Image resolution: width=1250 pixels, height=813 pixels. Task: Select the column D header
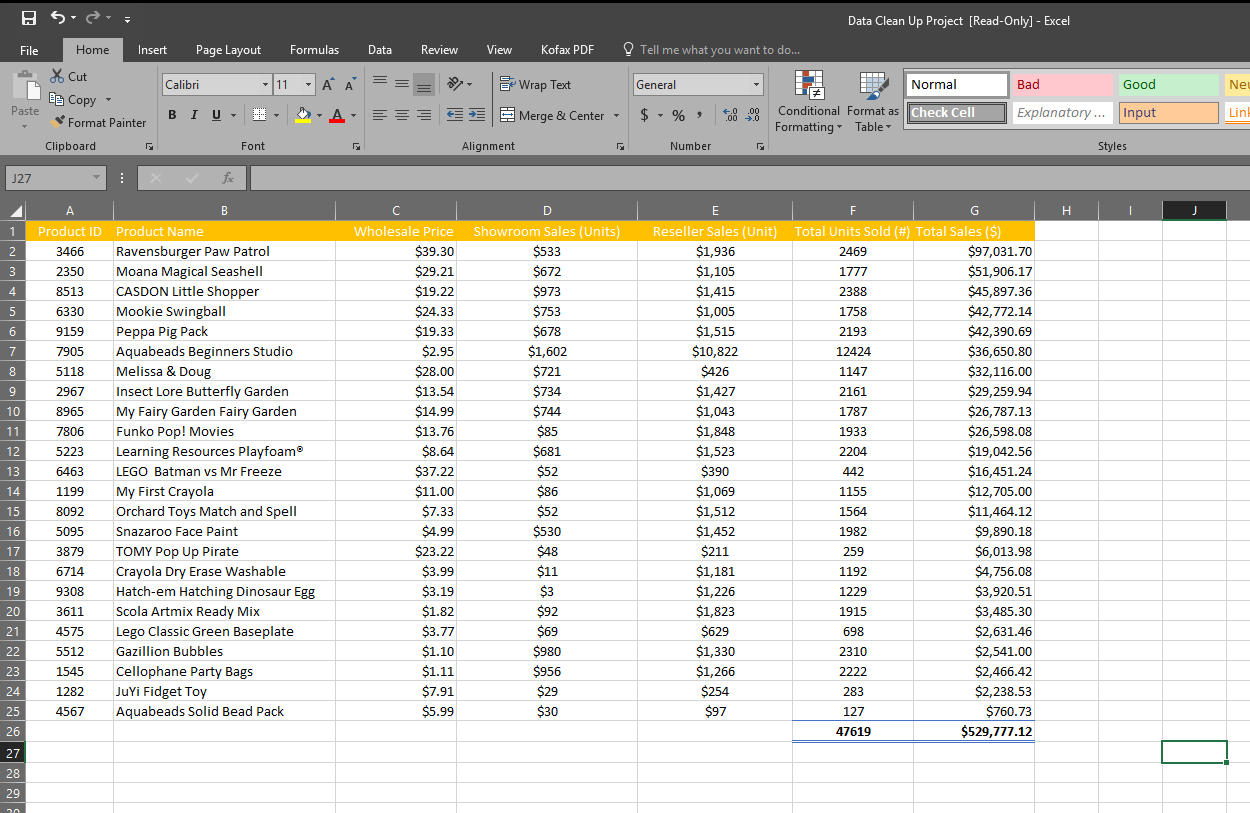pyautogui.click(x=547, y=211)
